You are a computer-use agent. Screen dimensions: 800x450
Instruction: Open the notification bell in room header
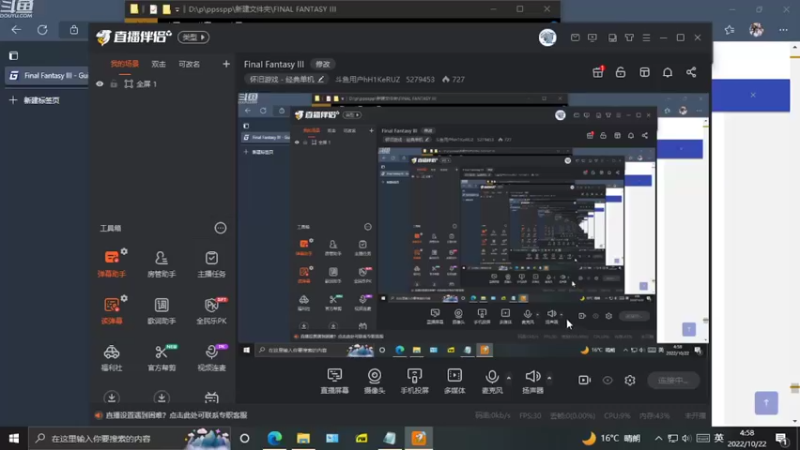pyautogui.click(x=667, y=72)
